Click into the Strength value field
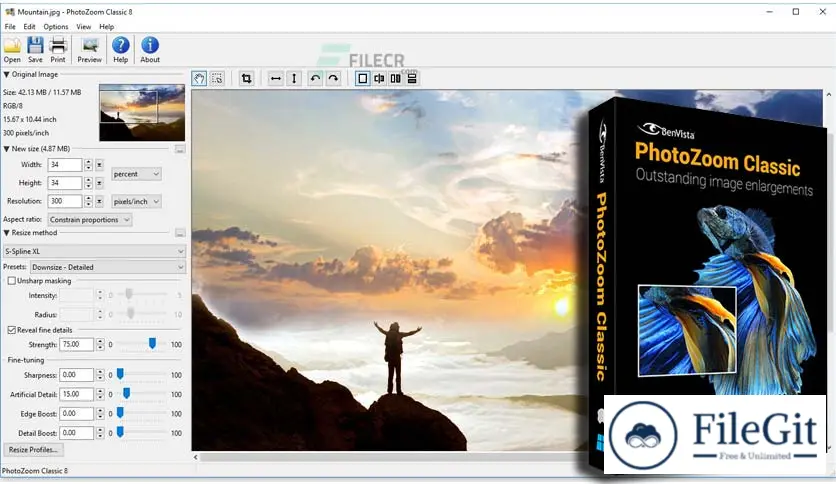The image size is (836, 484). (77, 345)
